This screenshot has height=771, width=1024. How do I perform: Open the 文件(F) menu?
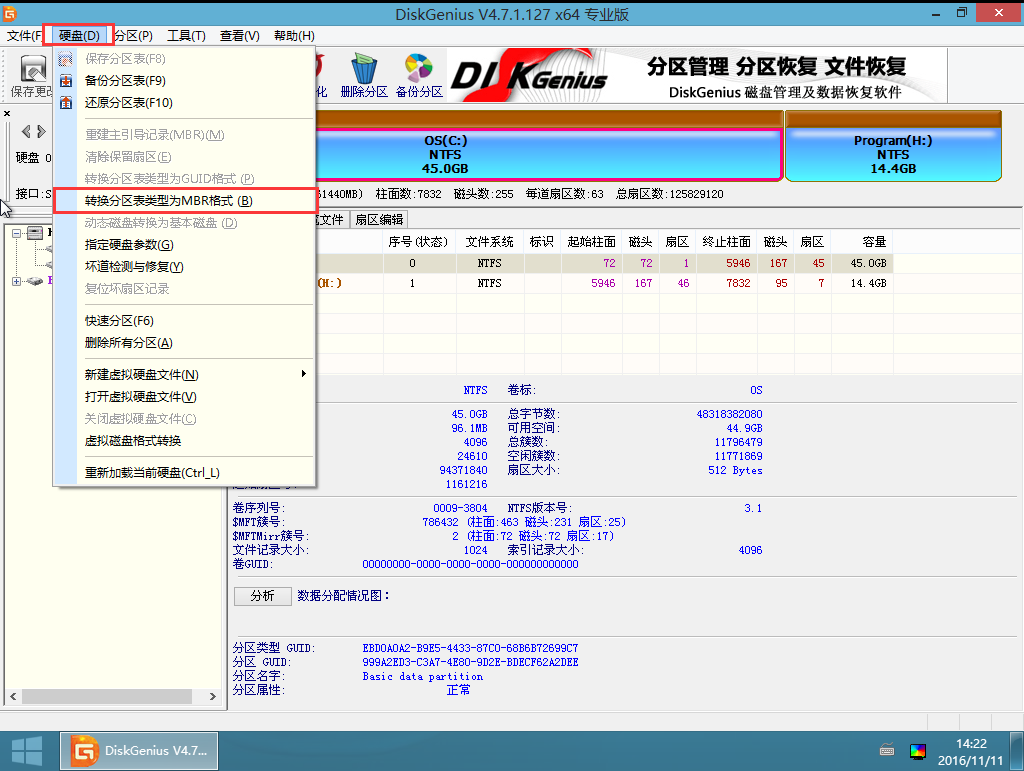(24, 36)
